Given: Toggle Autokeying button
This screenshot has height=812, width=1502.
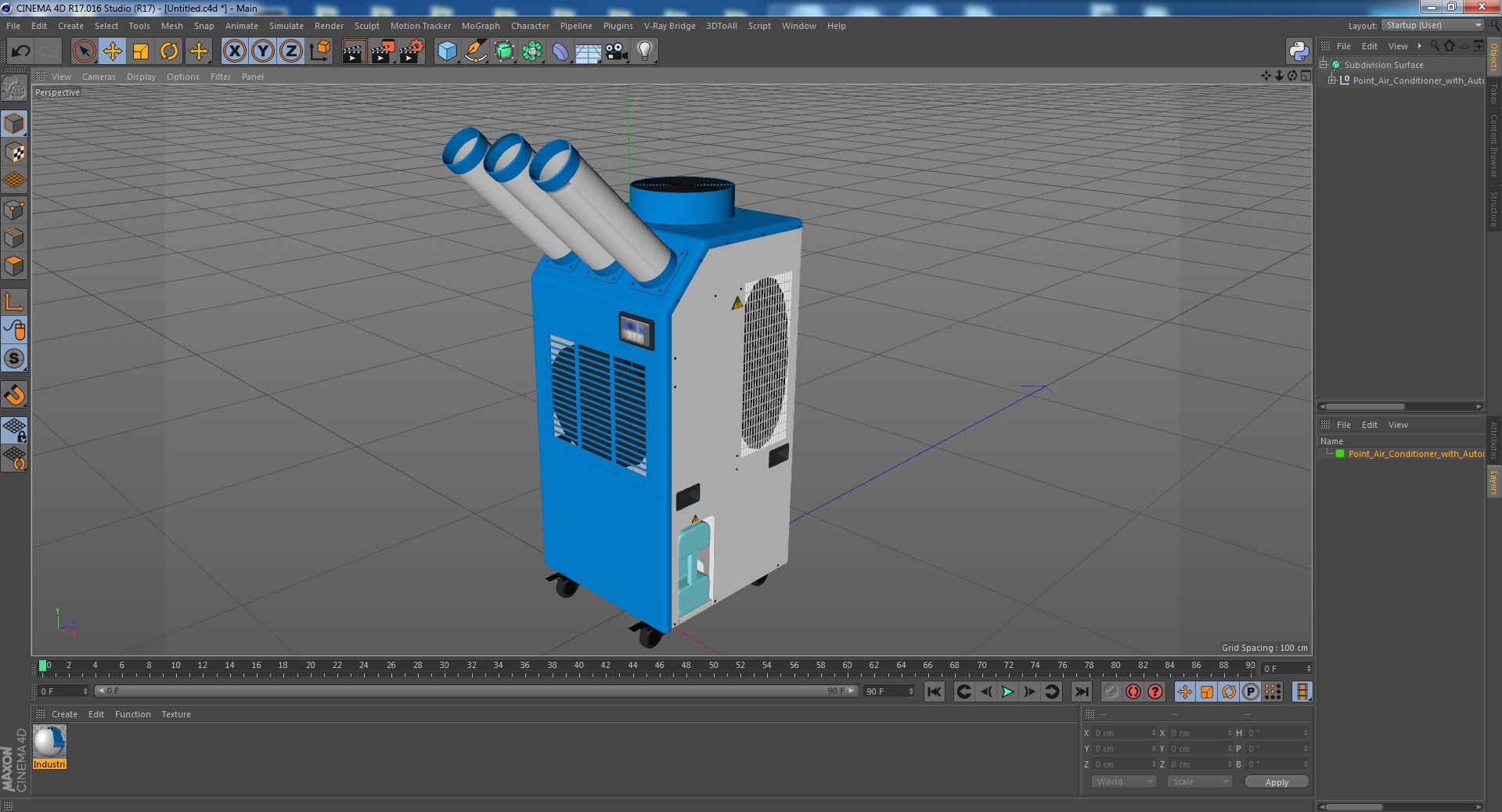Looking at the screenshot, I should coord(1133,692).
